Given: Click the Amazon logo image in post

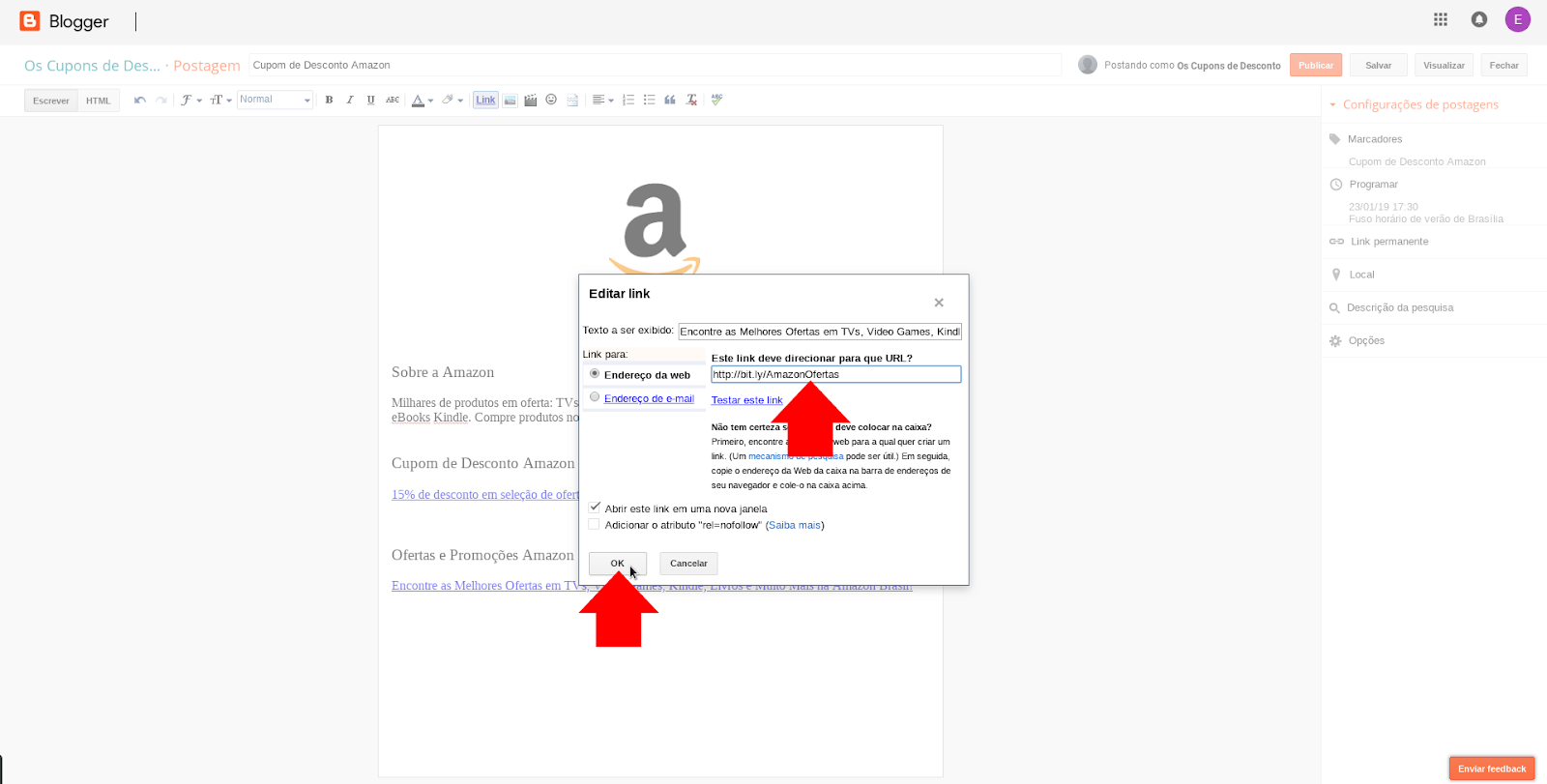Looking at the screenshot, I should [655, 228].
